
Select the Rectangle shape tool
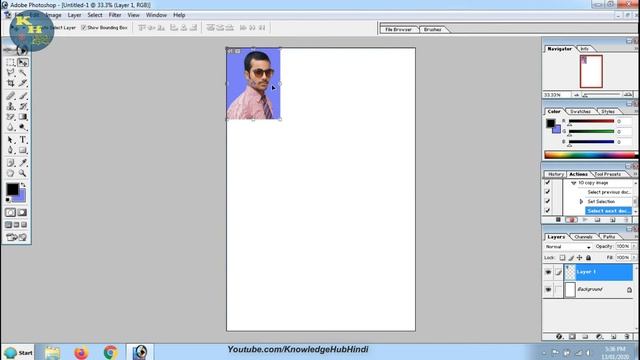point(22,150)
